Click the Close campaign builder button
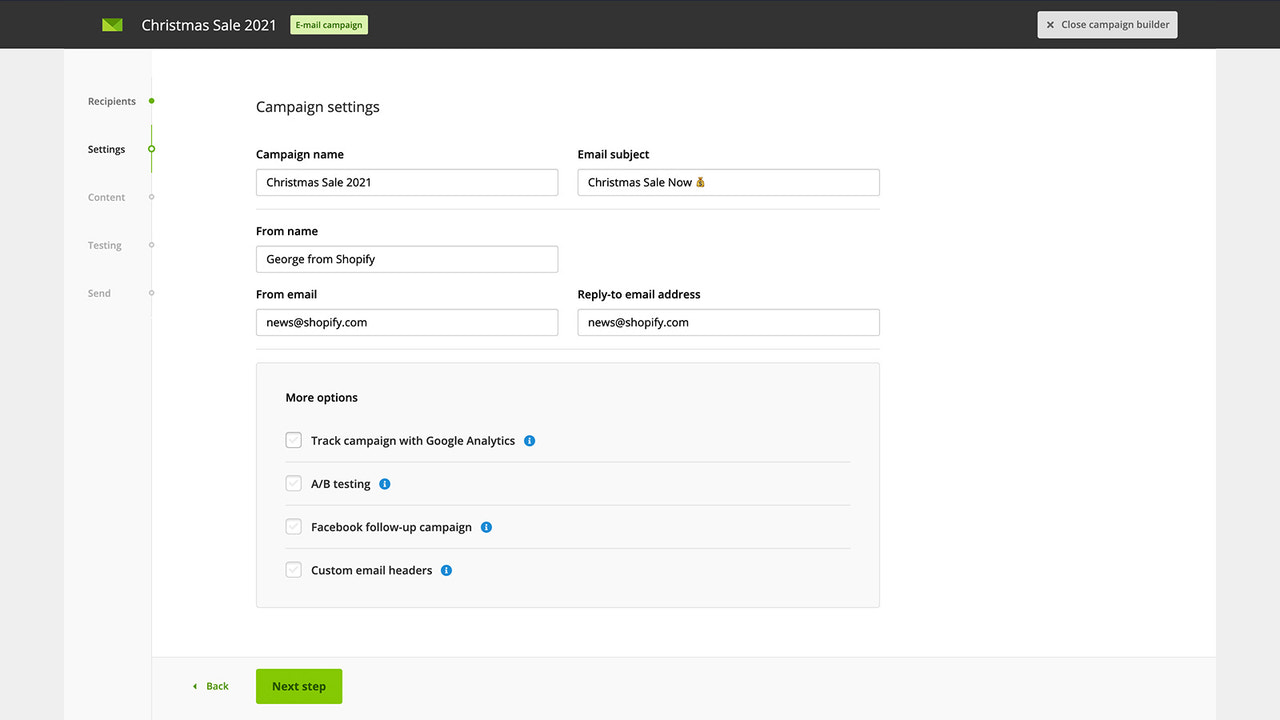Screen dimensions: 1280x720 tap(1107, 24)
